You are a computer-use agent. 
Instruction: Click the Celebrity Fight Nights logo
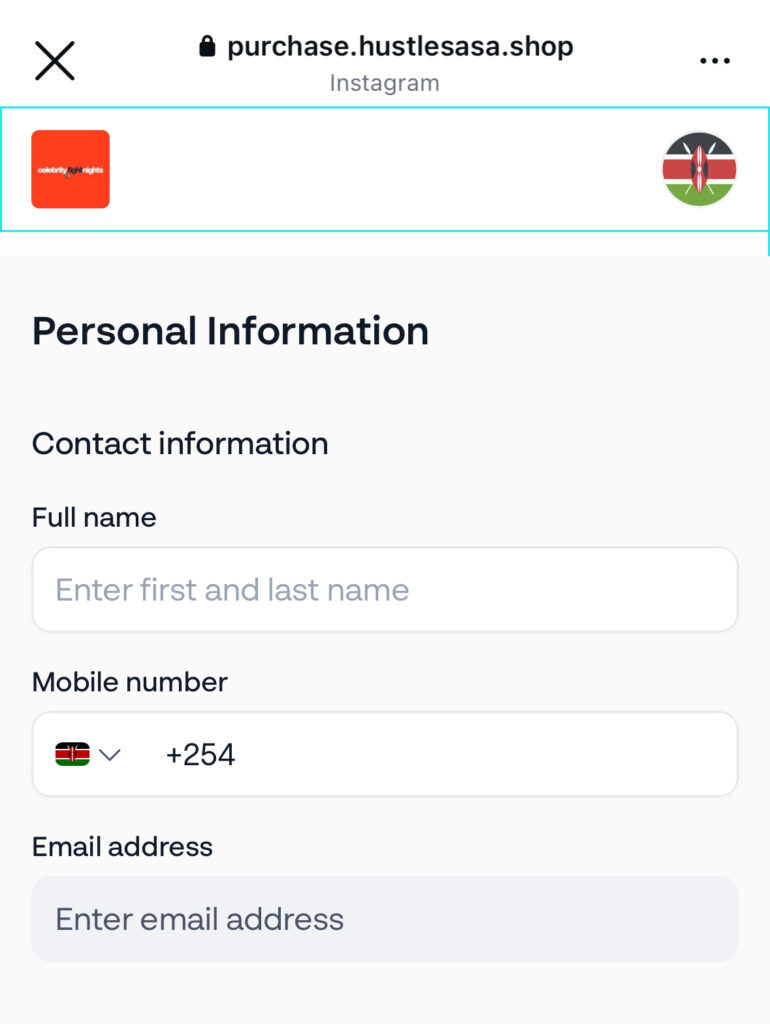tap(70, 169)
